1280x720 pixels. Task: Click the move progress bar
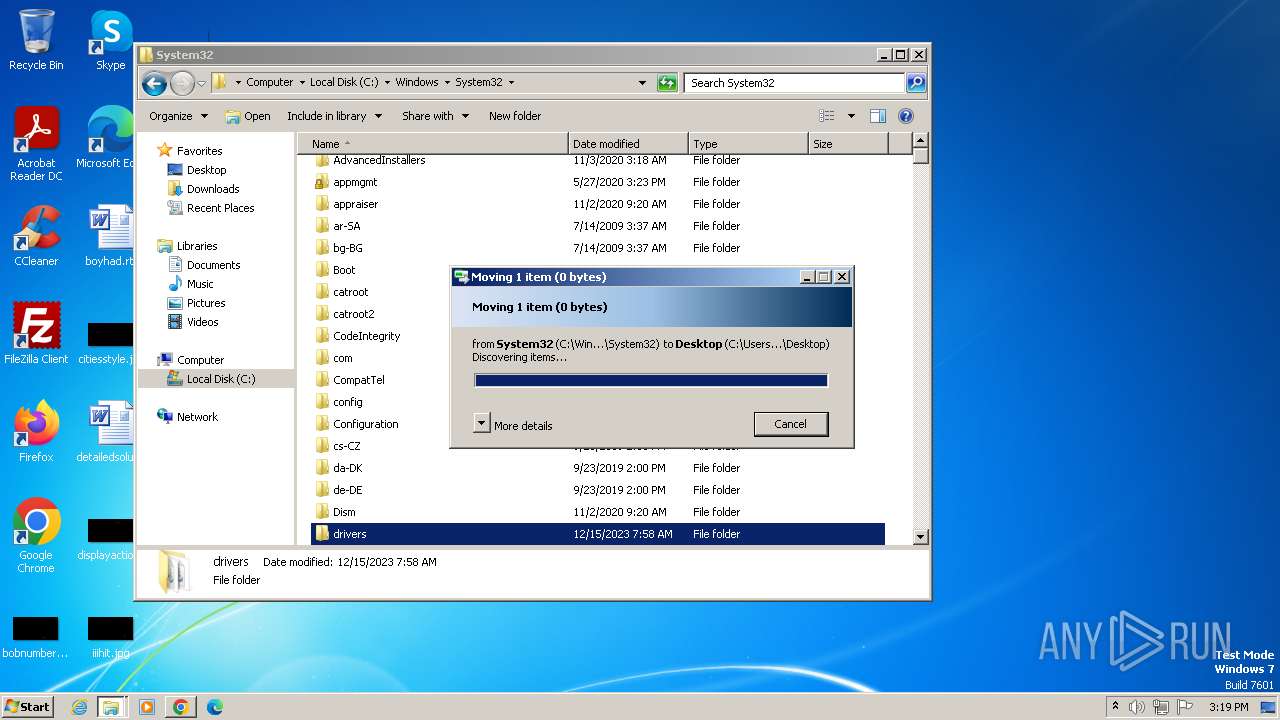(650, 380)
